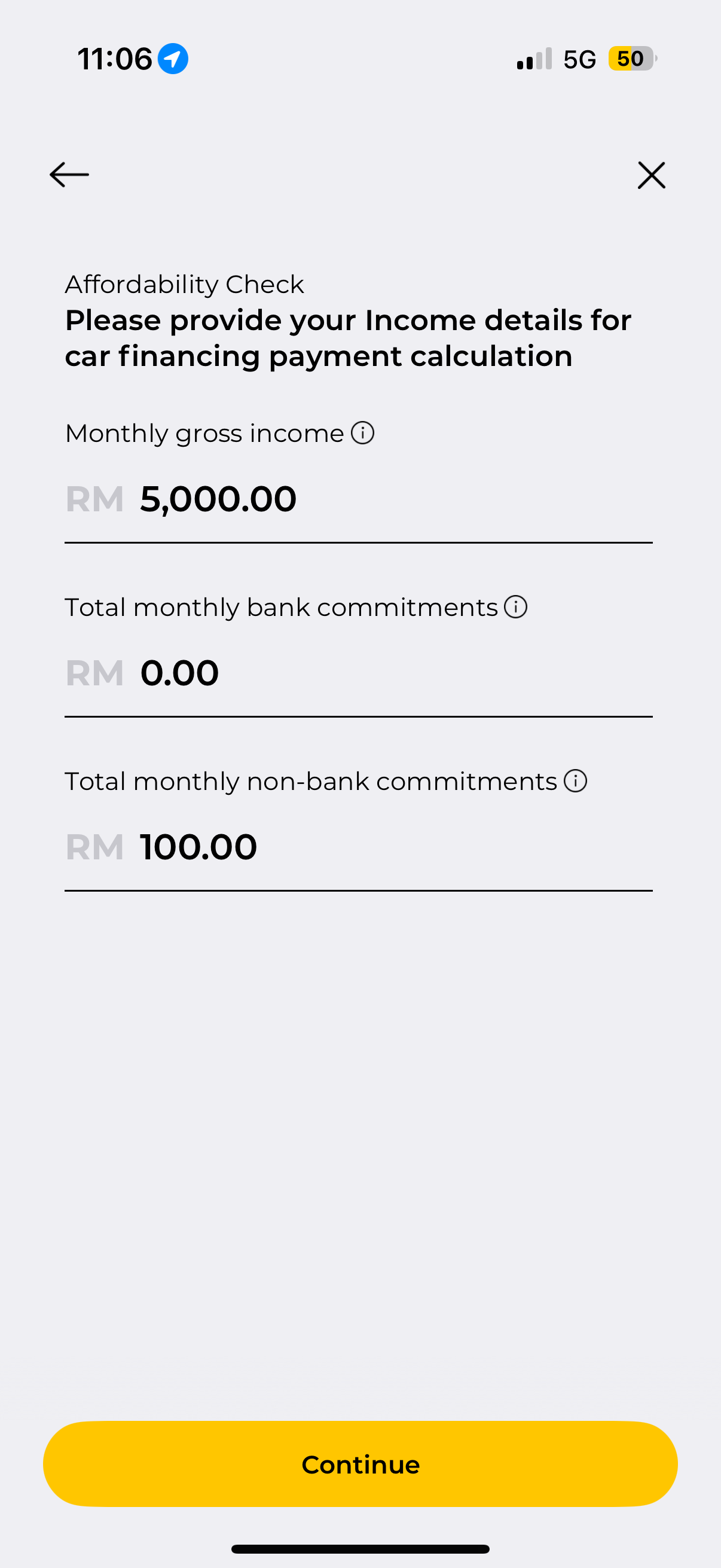Click the "Monthly gross income" label
The width and height of the screenshot is (721, 1568).
(x=204, y=434)
